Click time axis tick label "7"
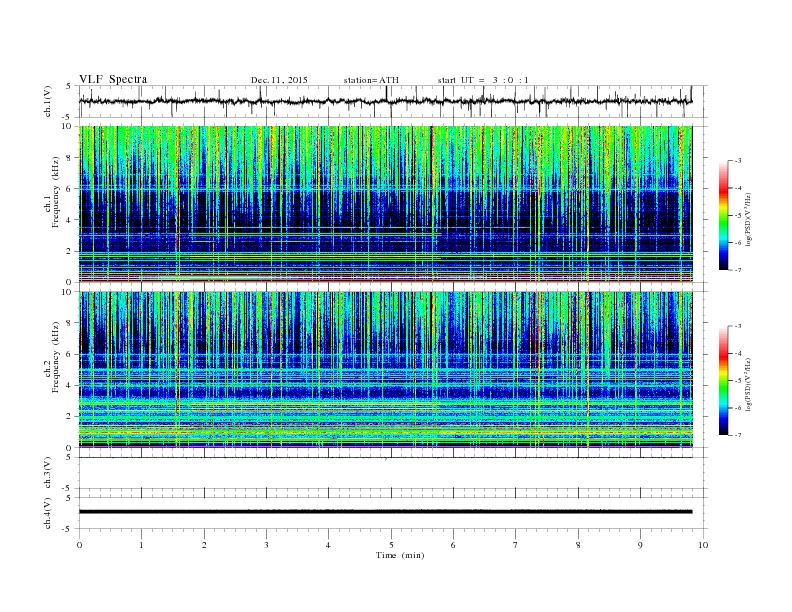The width and height of the screenshot is (792, 612). click(516, 545)
